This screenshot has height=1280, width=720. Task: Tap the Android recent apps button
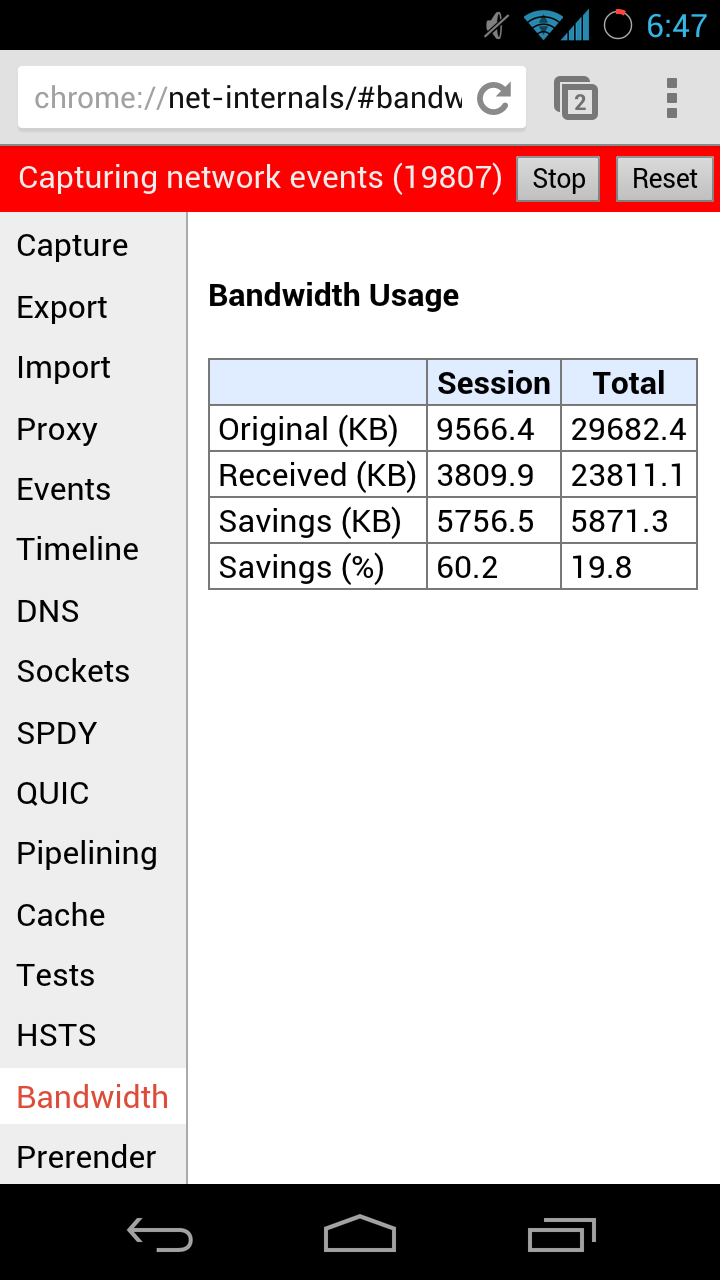tap(561, 1234)
